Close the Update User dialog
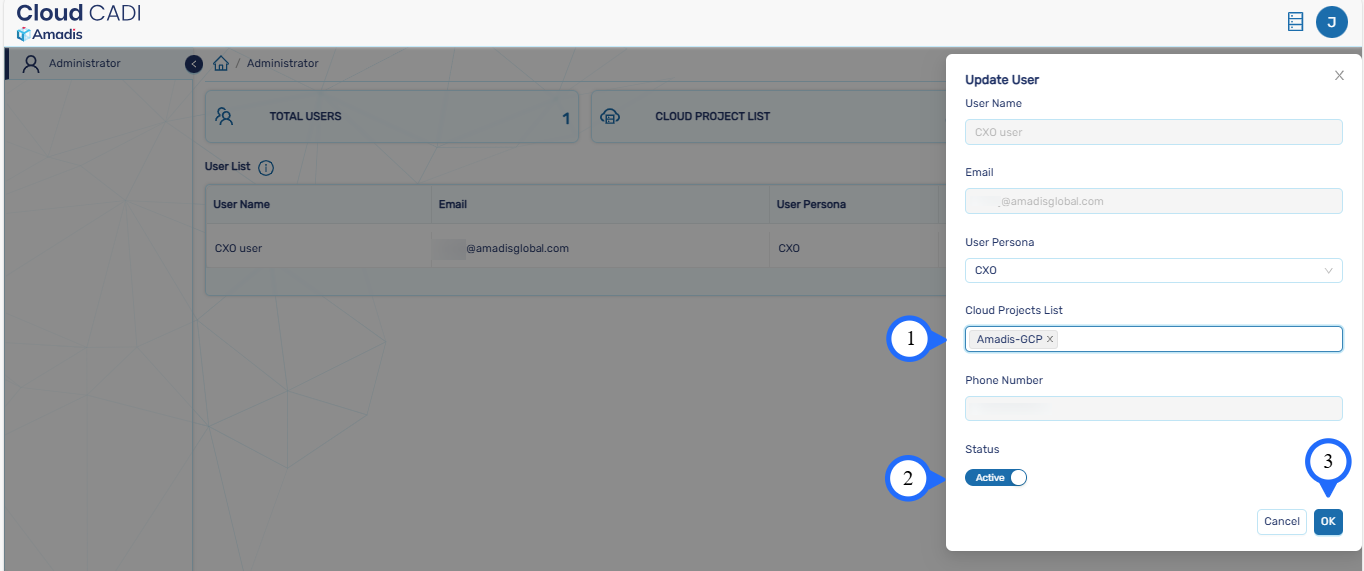The image size is (1364, 571). coord(1339,76)
